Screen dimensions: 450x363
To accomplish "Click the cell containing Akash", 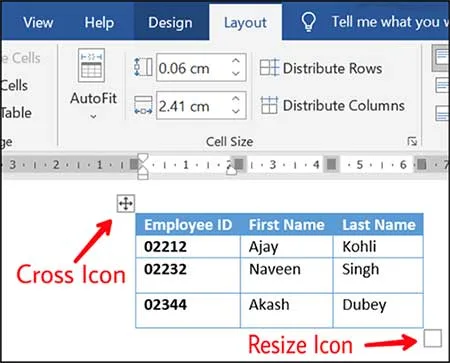I will (287, 311).
